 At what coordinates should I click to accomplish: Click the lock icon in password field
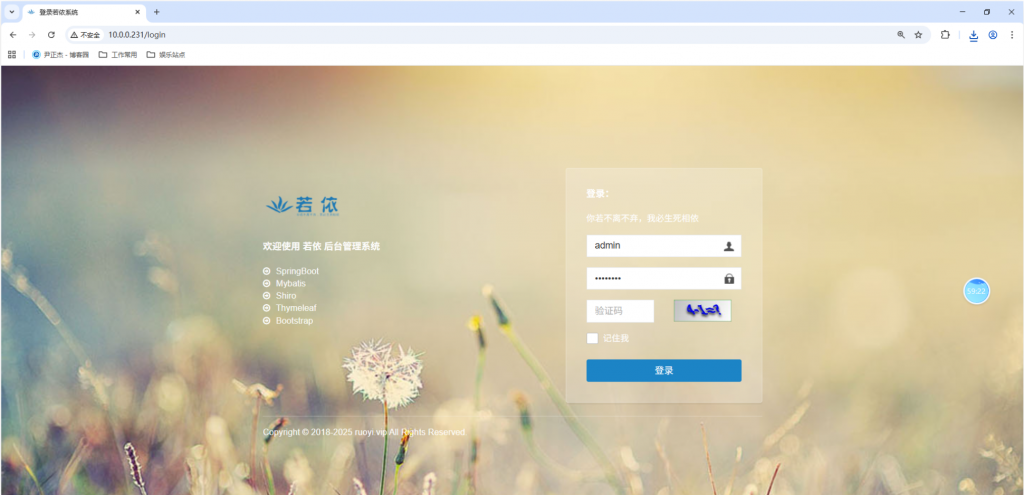[x=729, y=279]
